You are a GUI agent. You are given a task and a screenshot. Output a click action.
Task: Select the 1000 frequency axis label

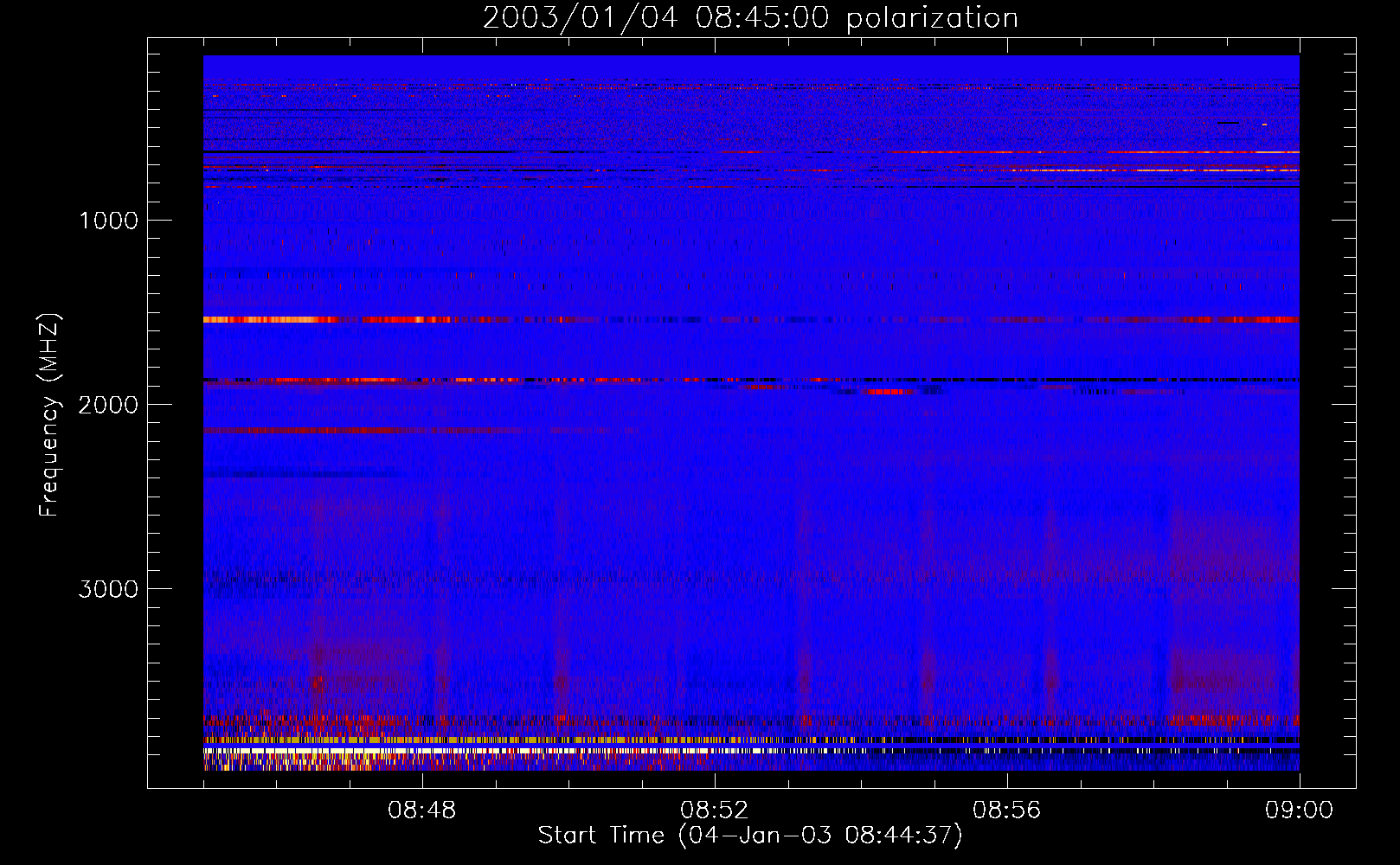(108, 221)
